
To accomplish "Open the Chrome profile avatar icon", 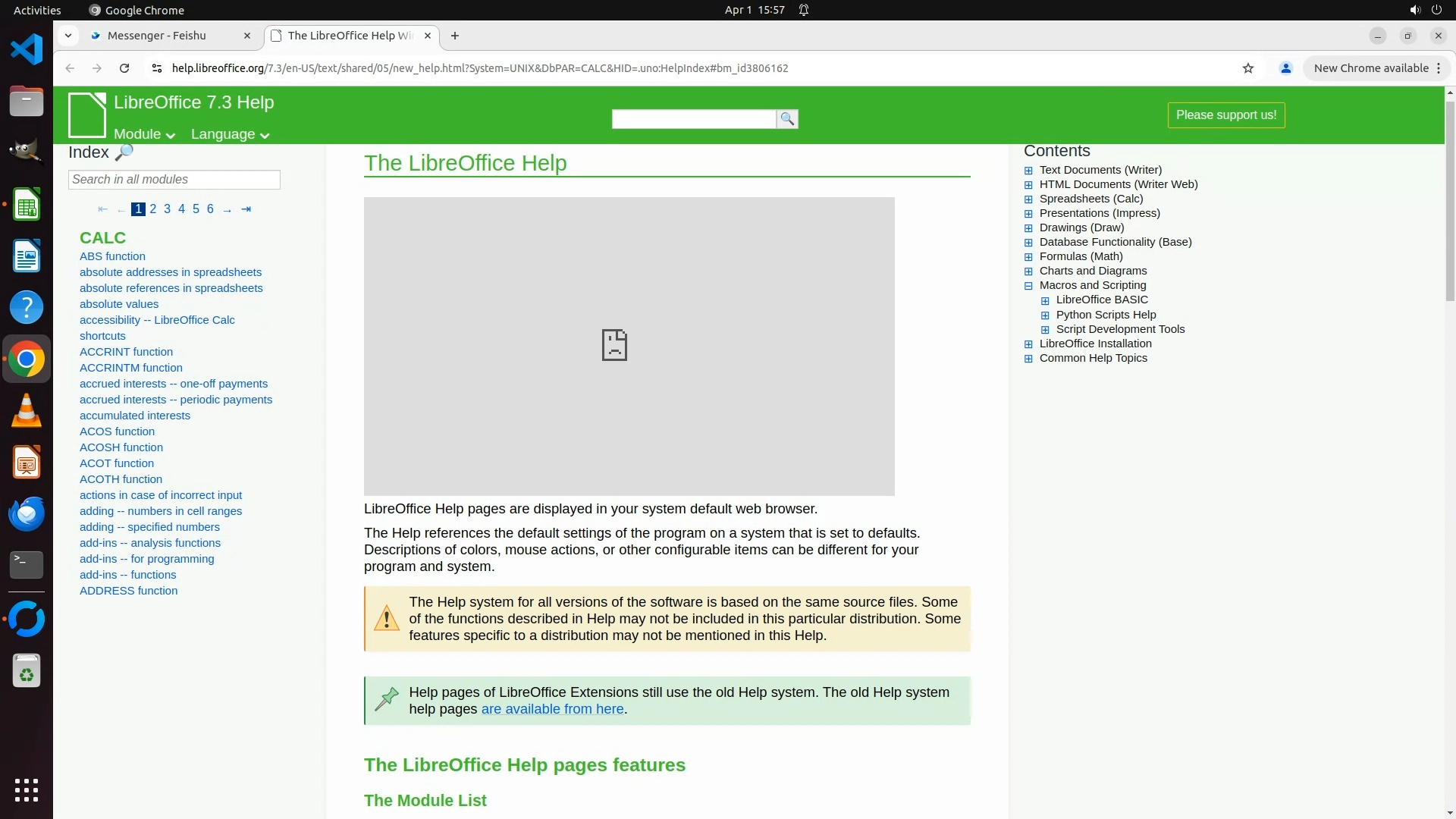I will pyautogui.click(x=1285, y=68).
